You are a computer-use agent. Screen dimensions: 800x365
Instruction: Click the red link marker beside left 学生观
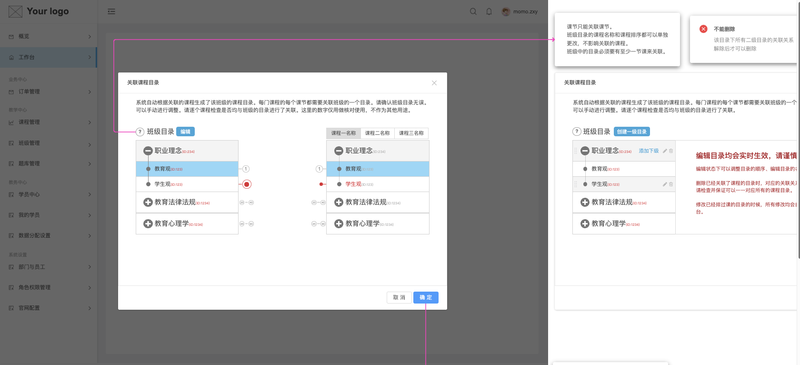pyautogui.click(x=247, y=184)
